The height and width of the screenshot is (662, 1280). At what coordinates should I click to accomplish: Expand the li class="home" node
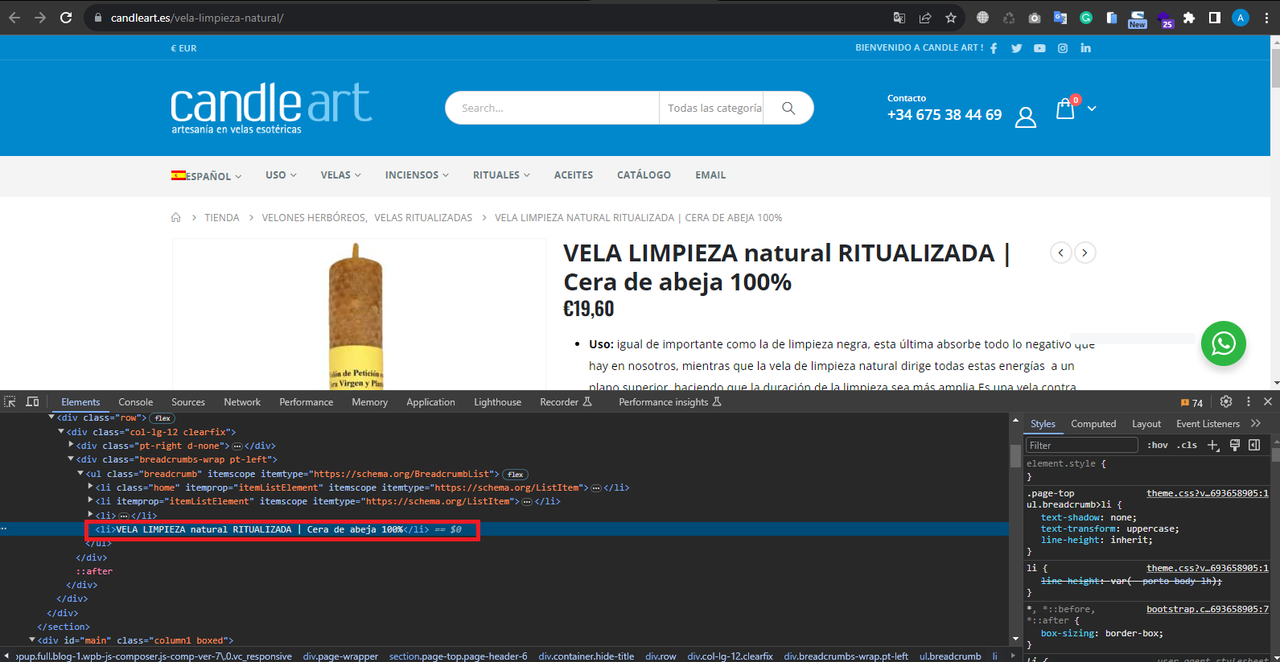91,487
